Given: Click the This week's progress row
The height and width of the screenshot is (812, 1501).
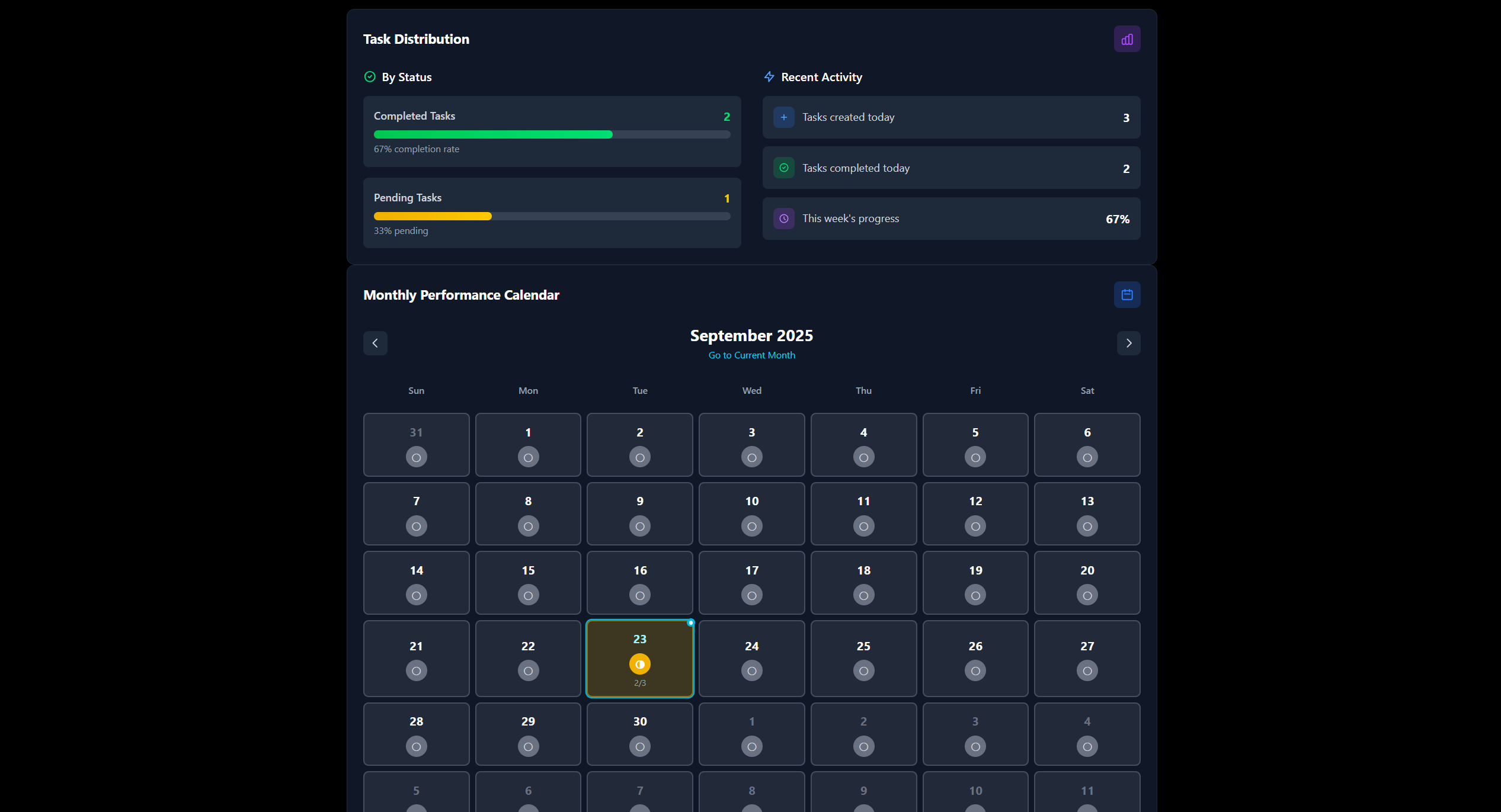Looking at the screenshot, I should (x=951, y=219).
